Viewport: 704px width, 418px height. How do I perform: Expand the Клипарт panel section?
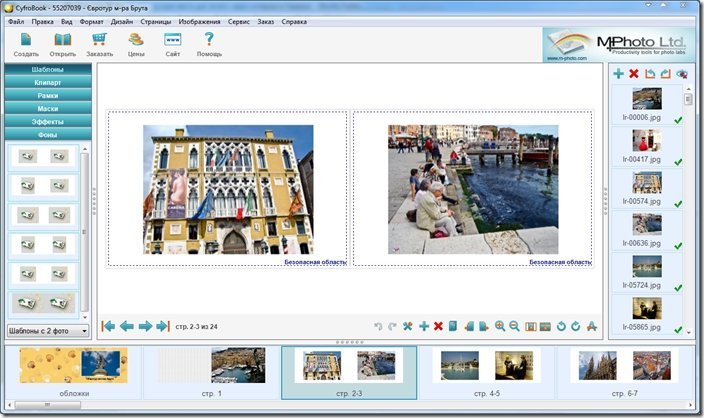pyautogui.click(x=46, y=82)
